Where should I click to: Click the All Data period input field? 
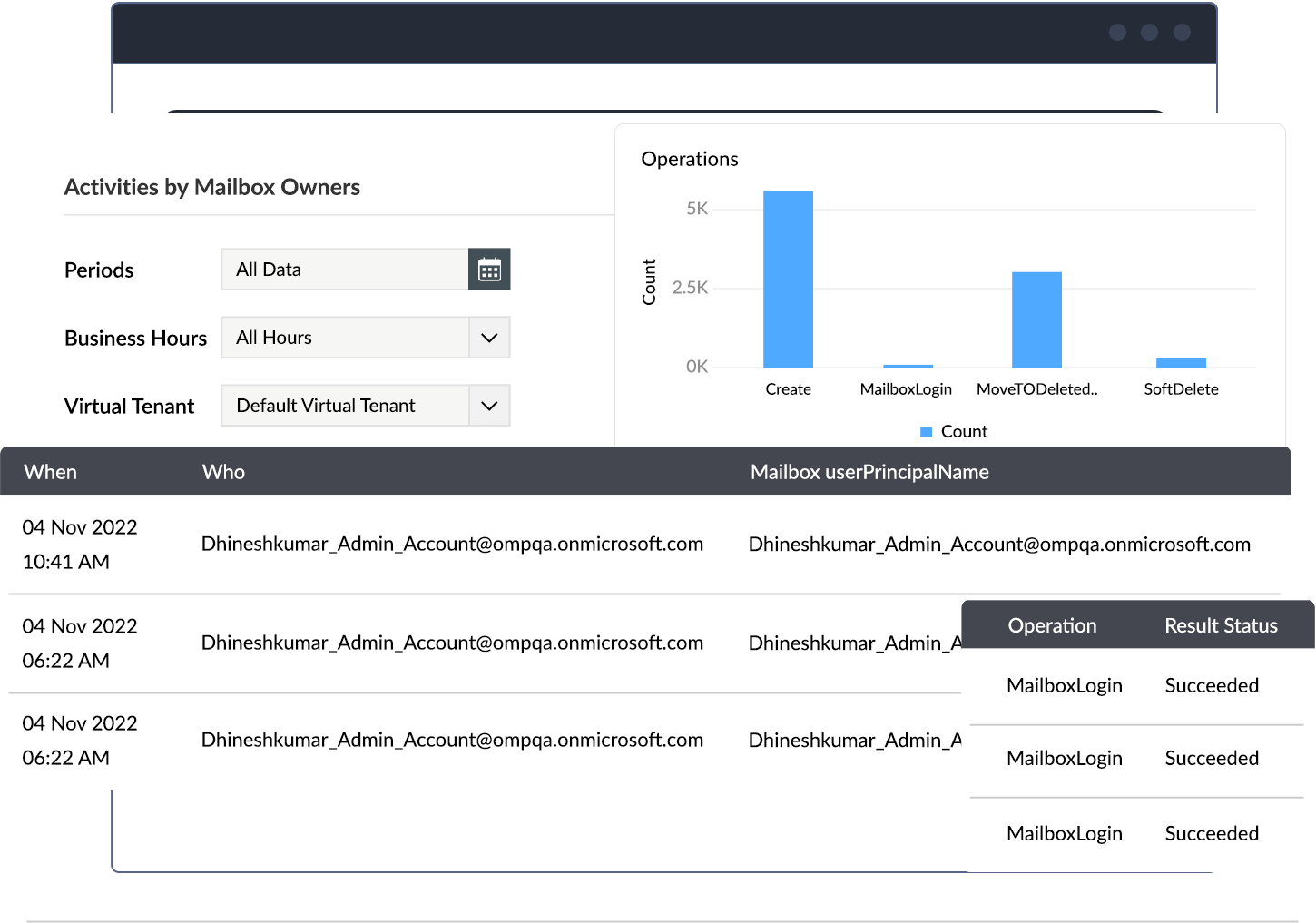[345, 269]
